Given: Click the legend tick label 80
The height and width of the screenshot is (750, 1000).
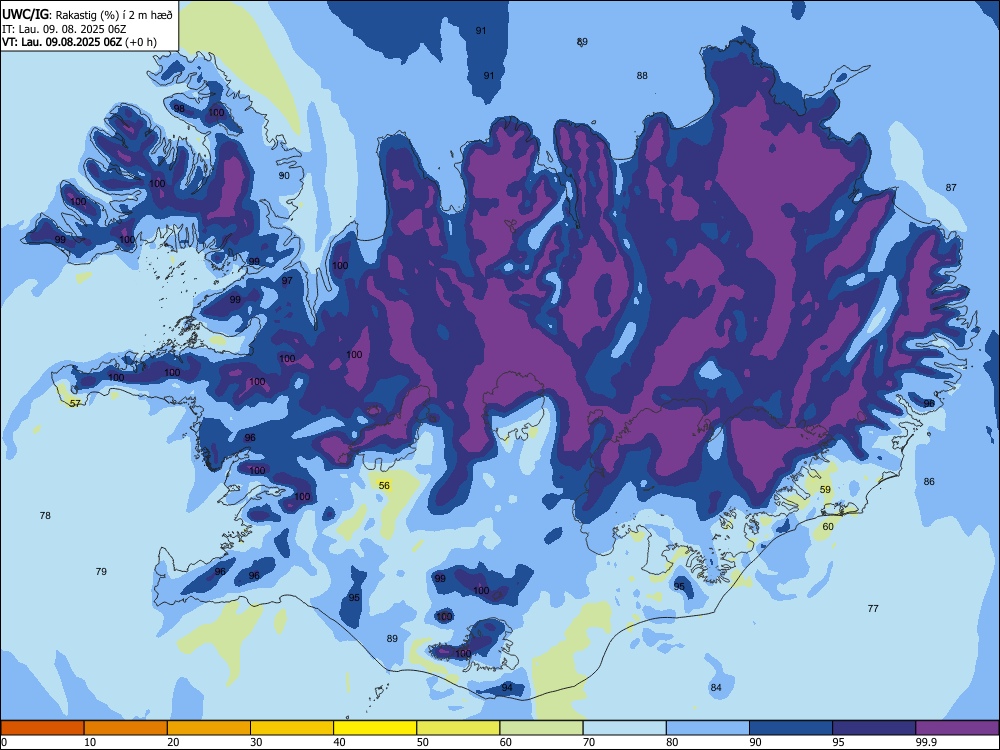Looking at the screenshot, I should coord(672,742).
